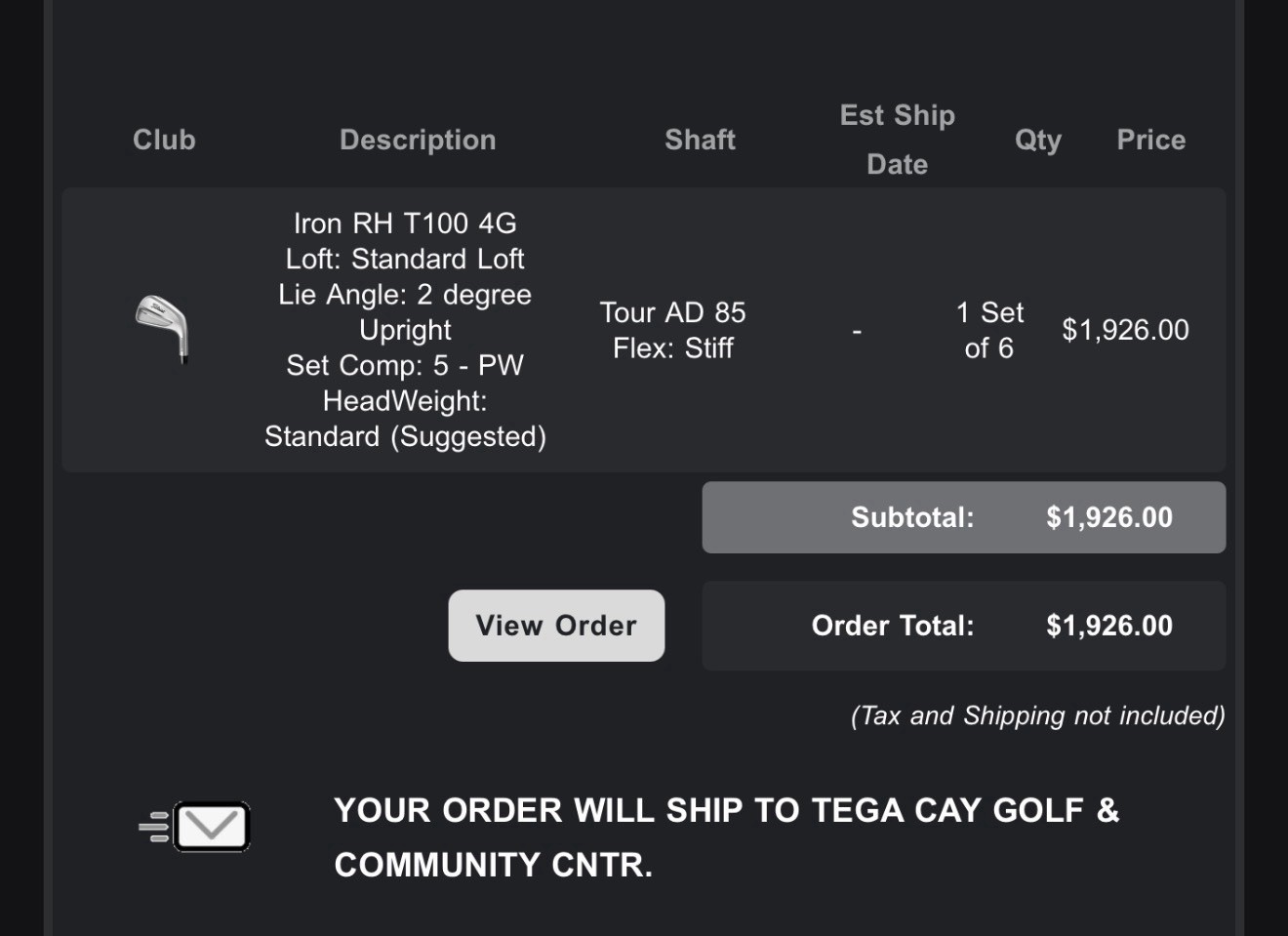Open the T100 iron club thumbnail

point(162,330)
